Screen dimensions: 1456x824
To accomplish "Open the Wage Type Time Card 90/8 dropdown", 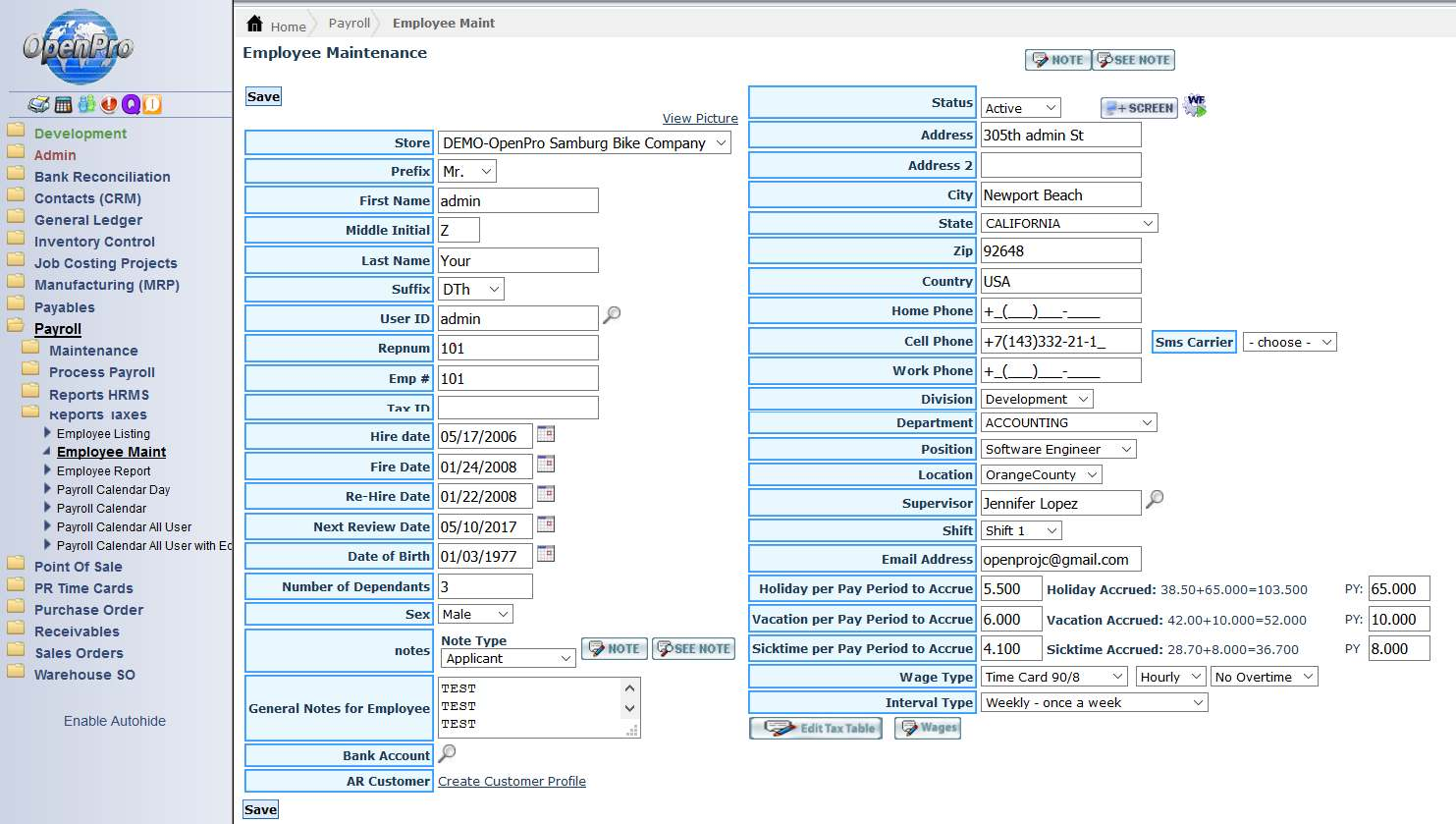I will tap(1054, 677).
